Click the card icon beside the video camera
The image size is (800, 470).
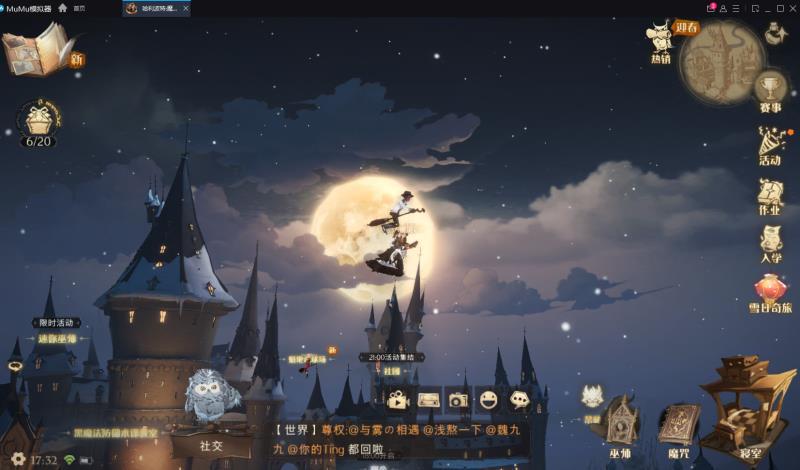pos(429,401)
